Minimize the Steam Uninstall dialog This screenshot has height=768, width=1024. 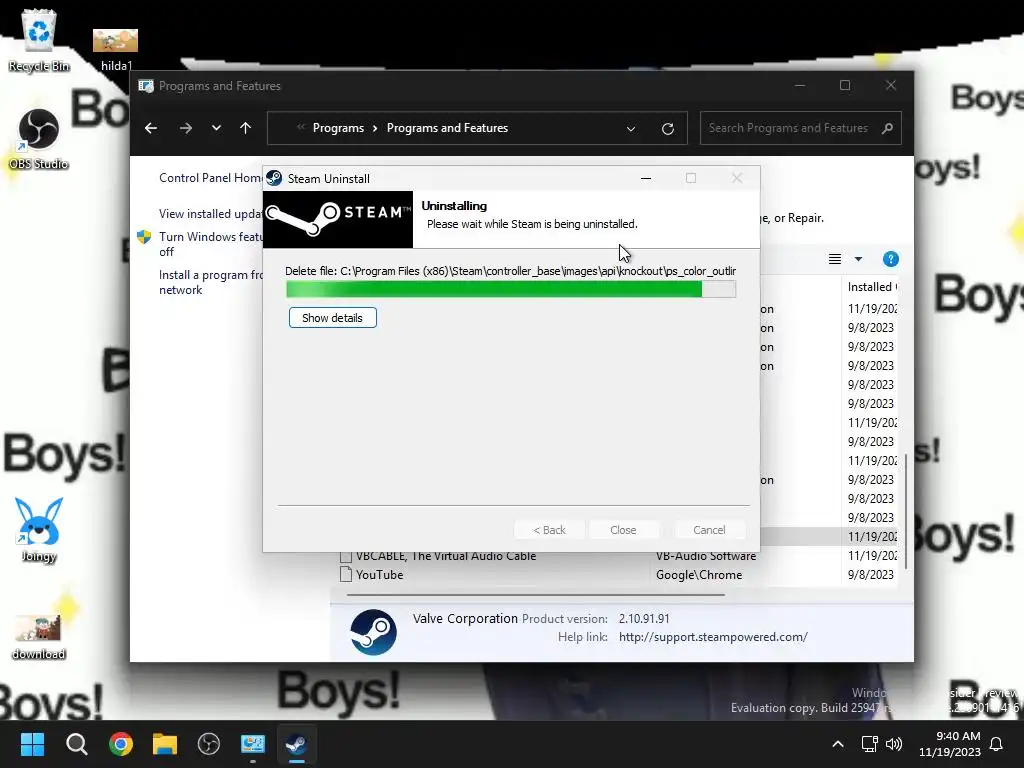click(646, 178)
